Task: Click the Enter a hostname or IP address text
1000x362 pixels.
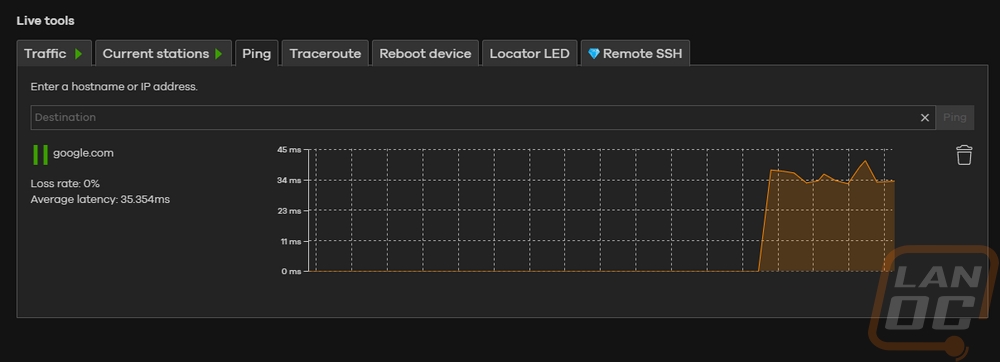Action: click(114, 87)
